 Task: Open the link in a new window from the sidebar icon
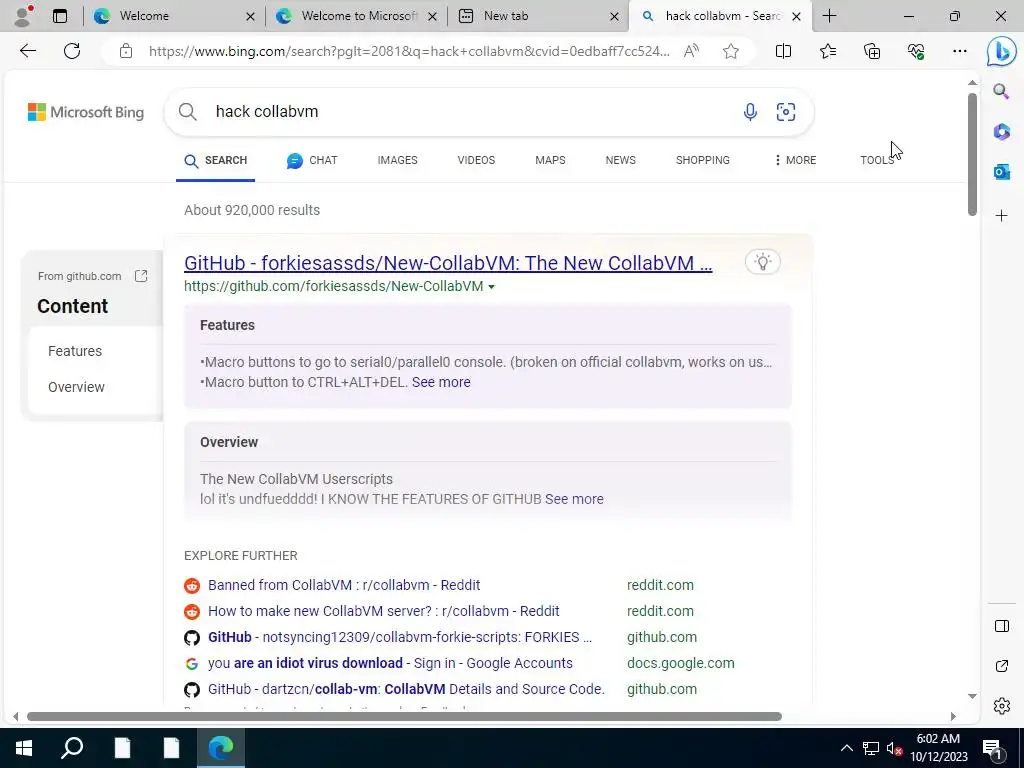tap(1001, 666)
